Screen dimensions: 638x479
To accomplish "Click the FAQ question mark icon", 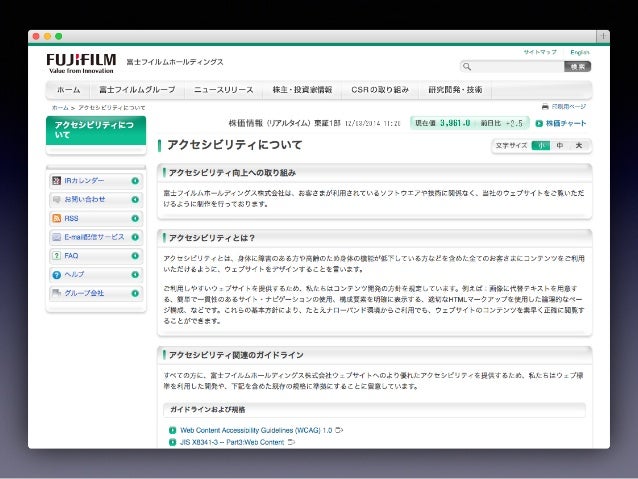I will [57, 256].
